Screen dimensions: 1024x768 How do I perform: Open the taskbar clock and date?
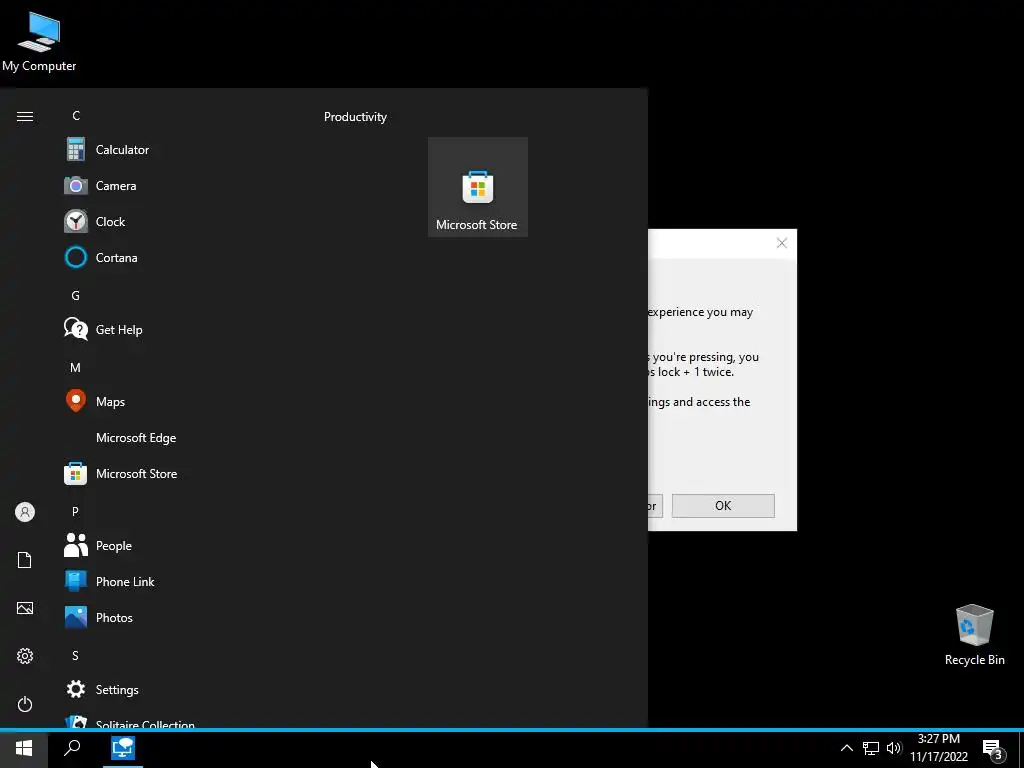click(938, 748)
